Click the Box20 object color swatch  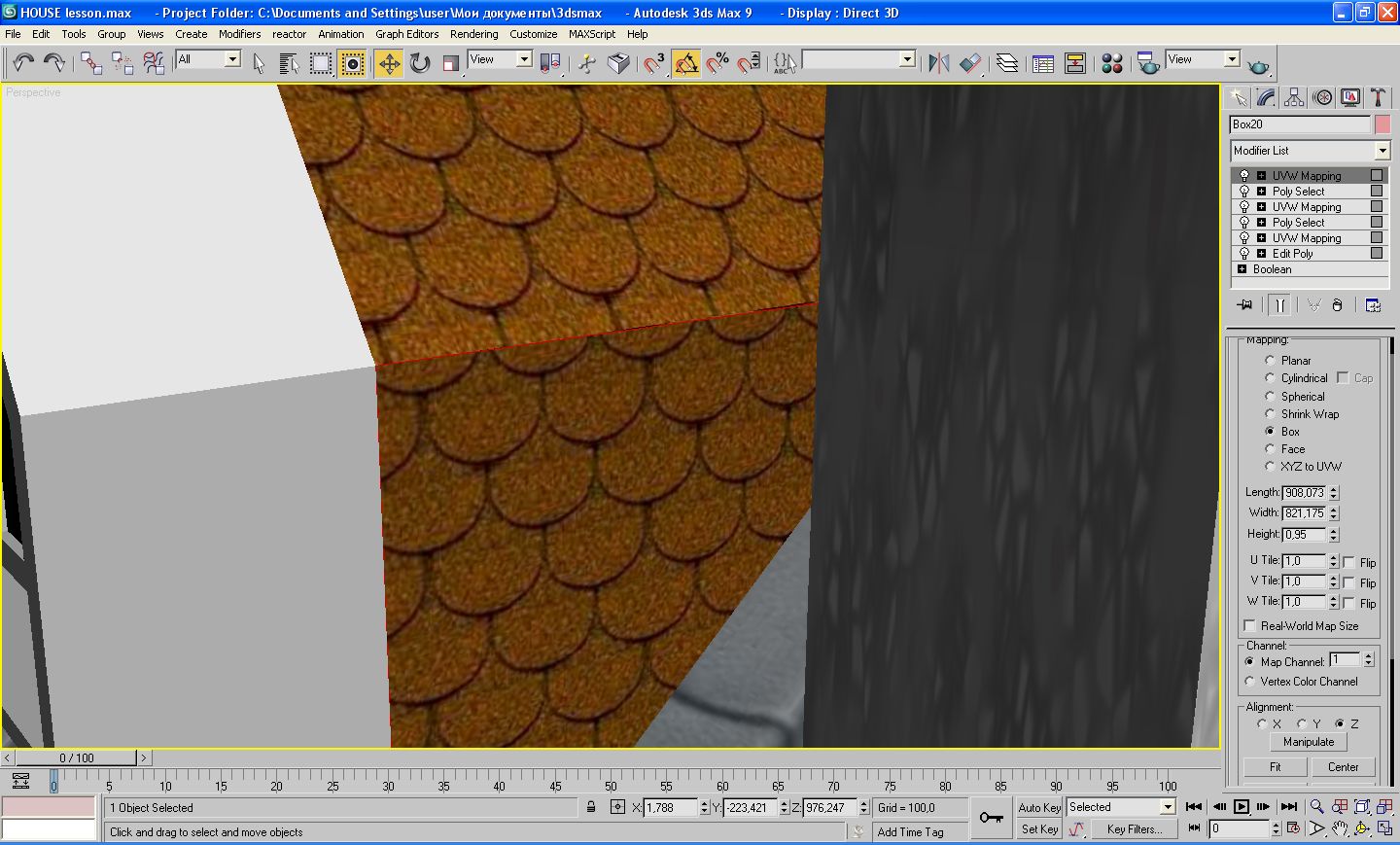pos(1382,124)
